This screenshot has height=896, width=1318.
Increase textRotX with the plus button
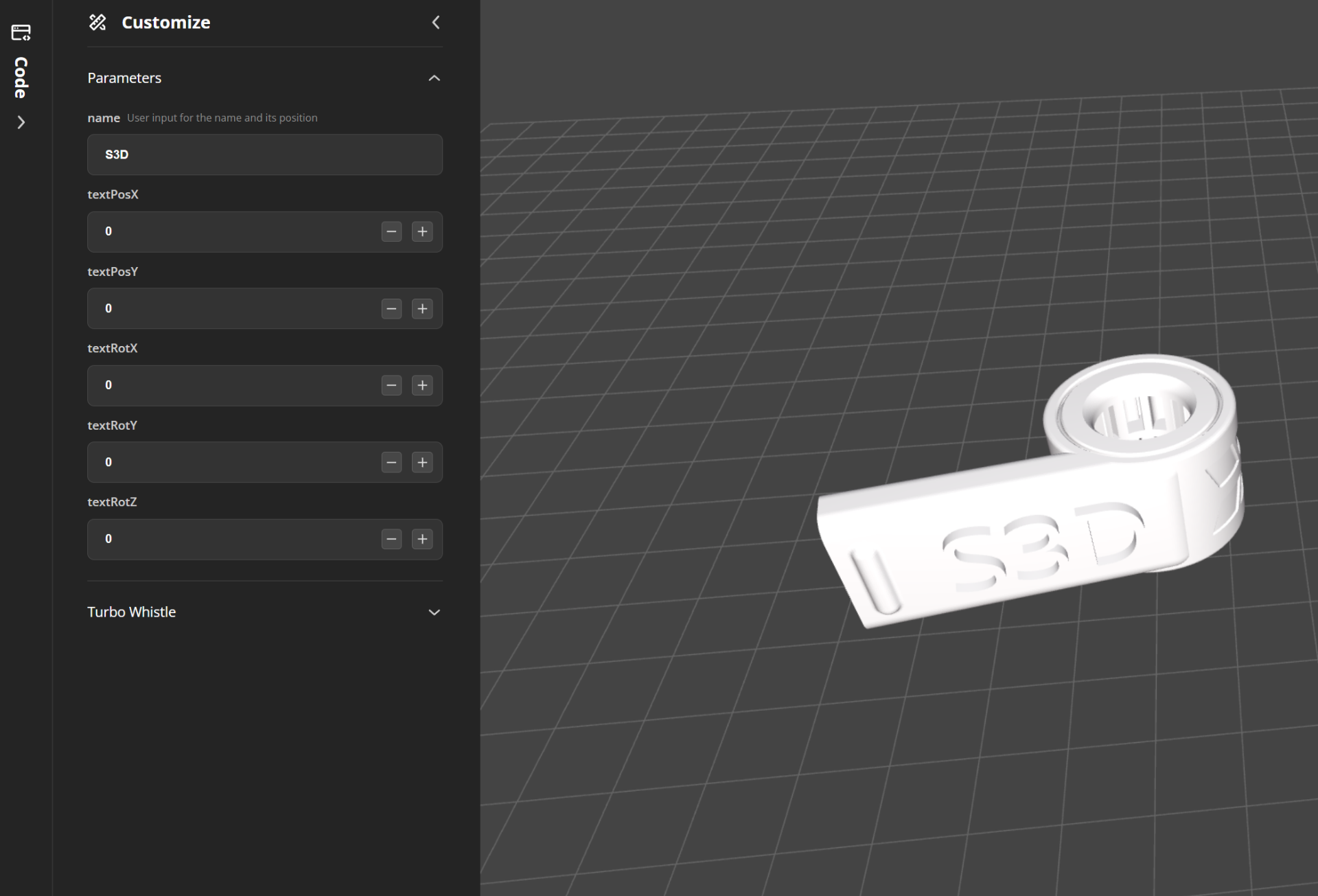coord(422,386)
